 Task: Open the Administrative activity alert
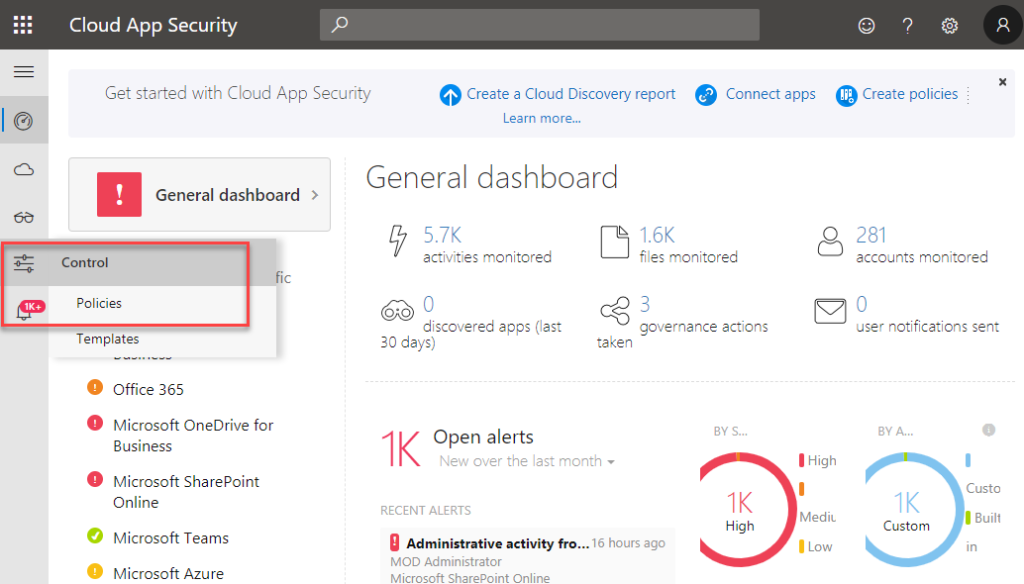[498, 543]
